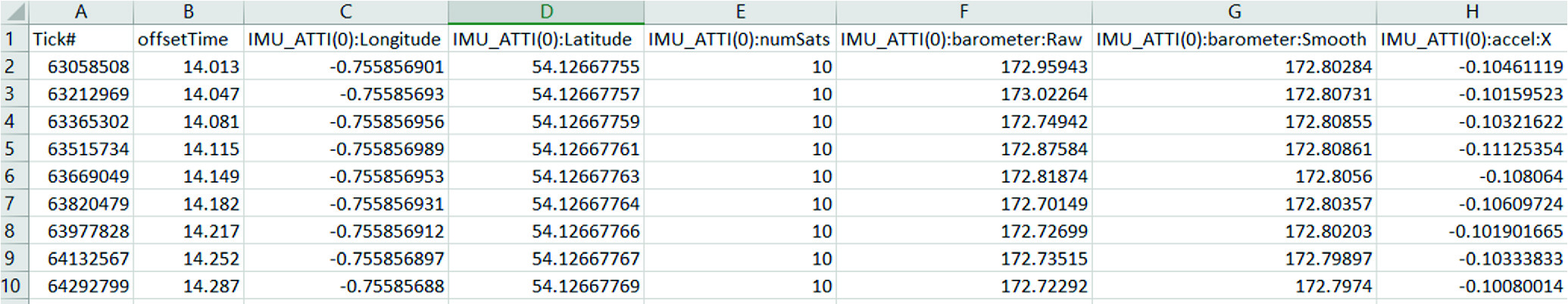Select cell with offset time 14.149
Viewport: 1568px width, 304px height.
click(x=188, y=177)
